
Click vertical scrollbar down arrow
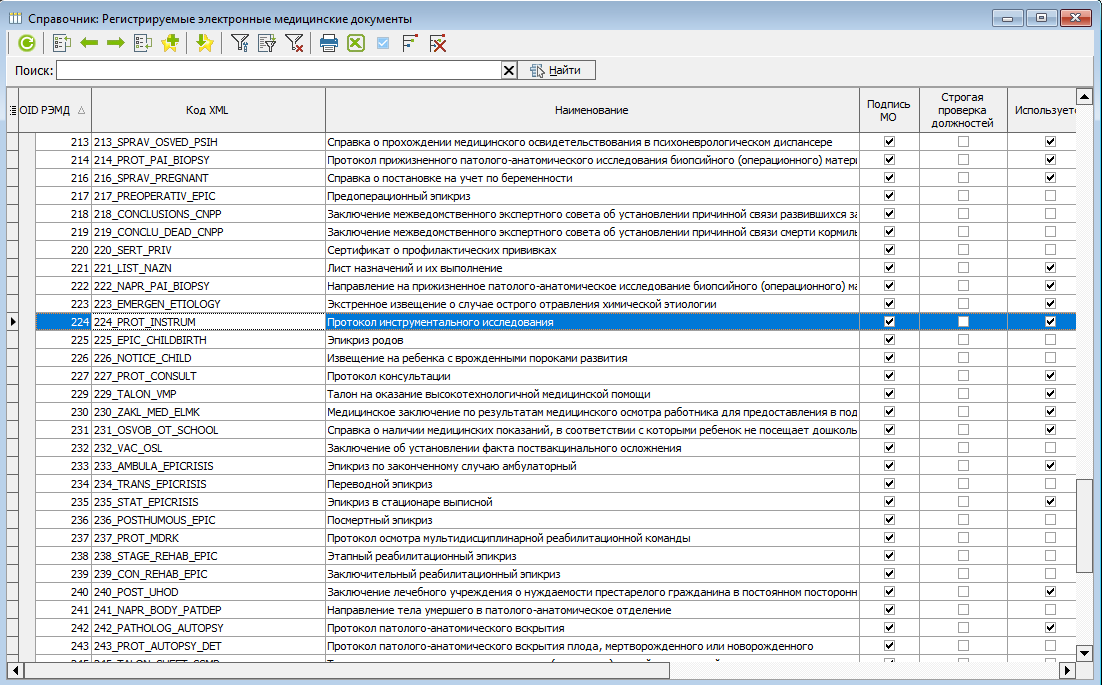(x=1084, y=653)
